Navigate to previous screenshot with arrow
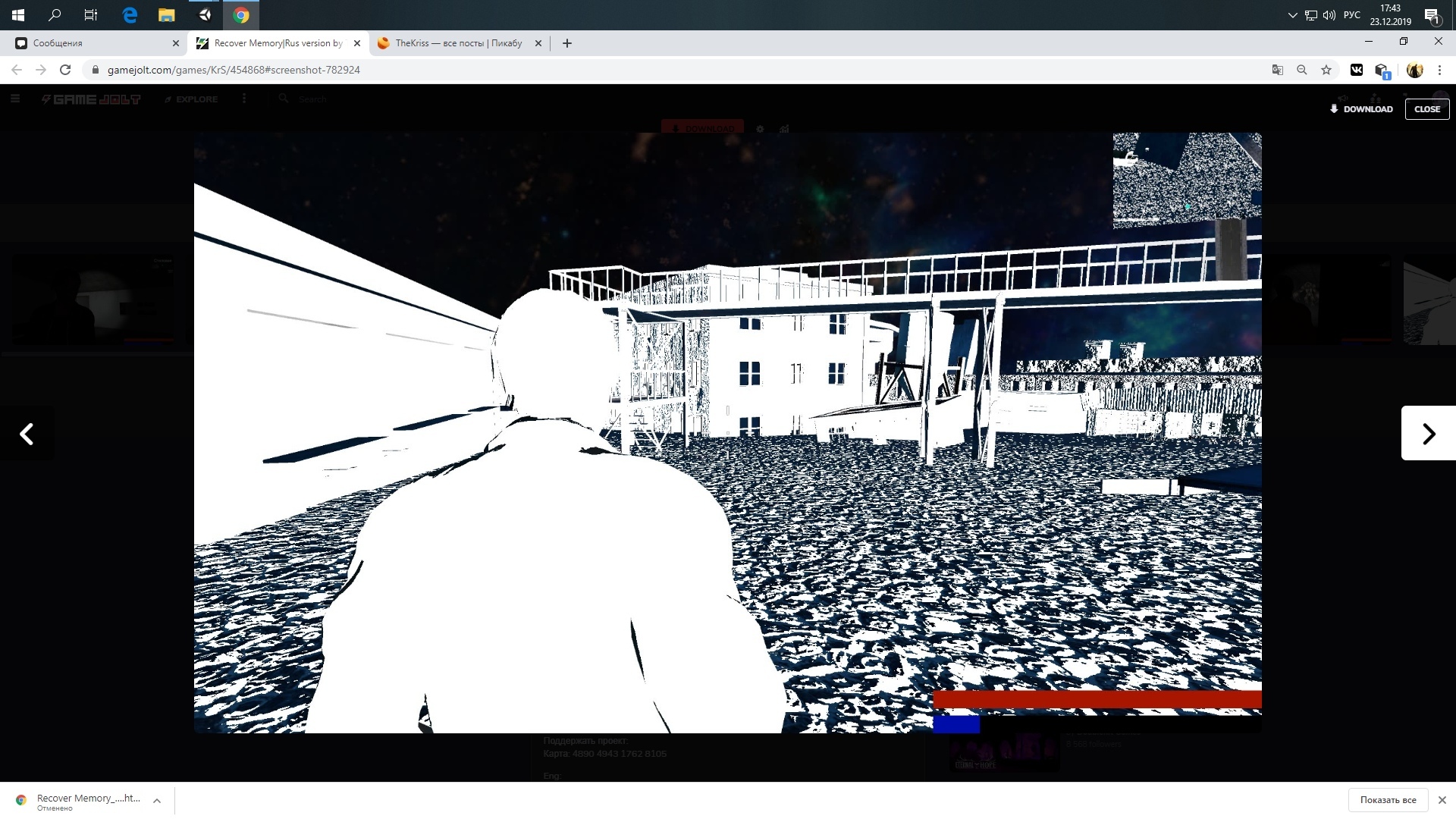 pos(27,433)
